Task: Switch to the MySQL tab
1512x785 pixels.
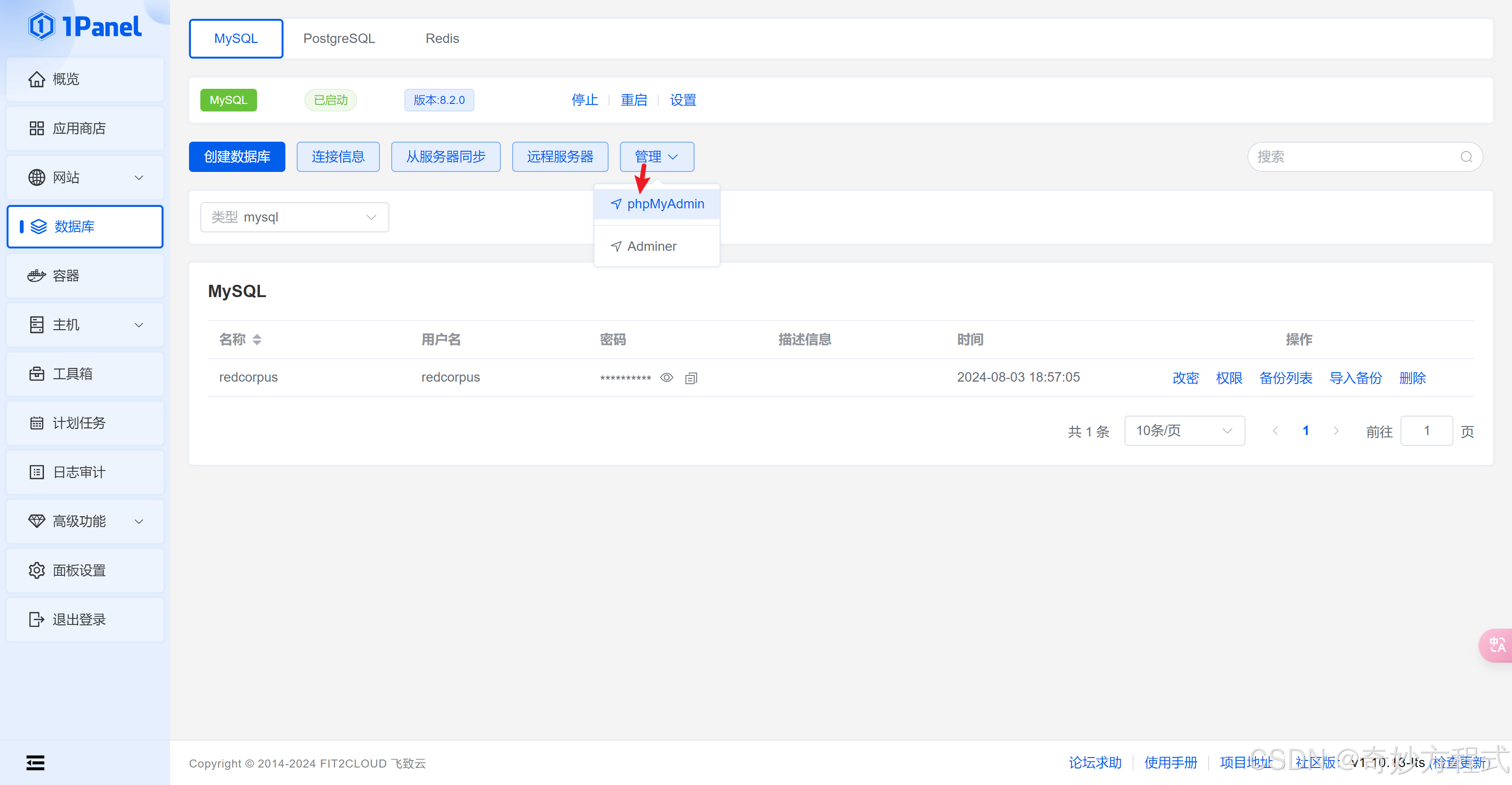Action: coord(236,39)
